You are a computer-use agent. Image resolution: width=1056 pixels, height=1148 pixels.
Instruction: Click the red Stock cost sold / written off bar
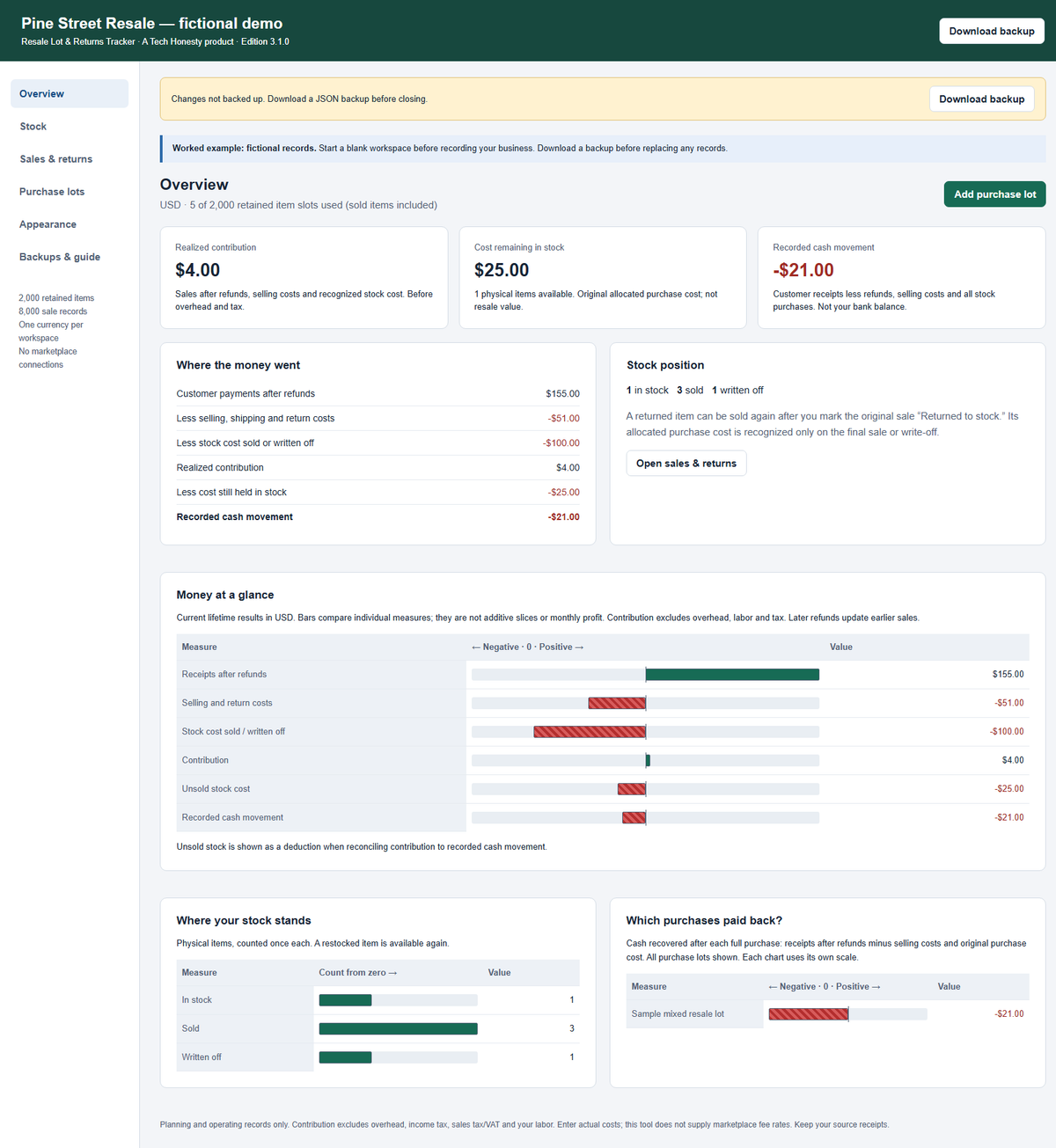coord(590,732)
